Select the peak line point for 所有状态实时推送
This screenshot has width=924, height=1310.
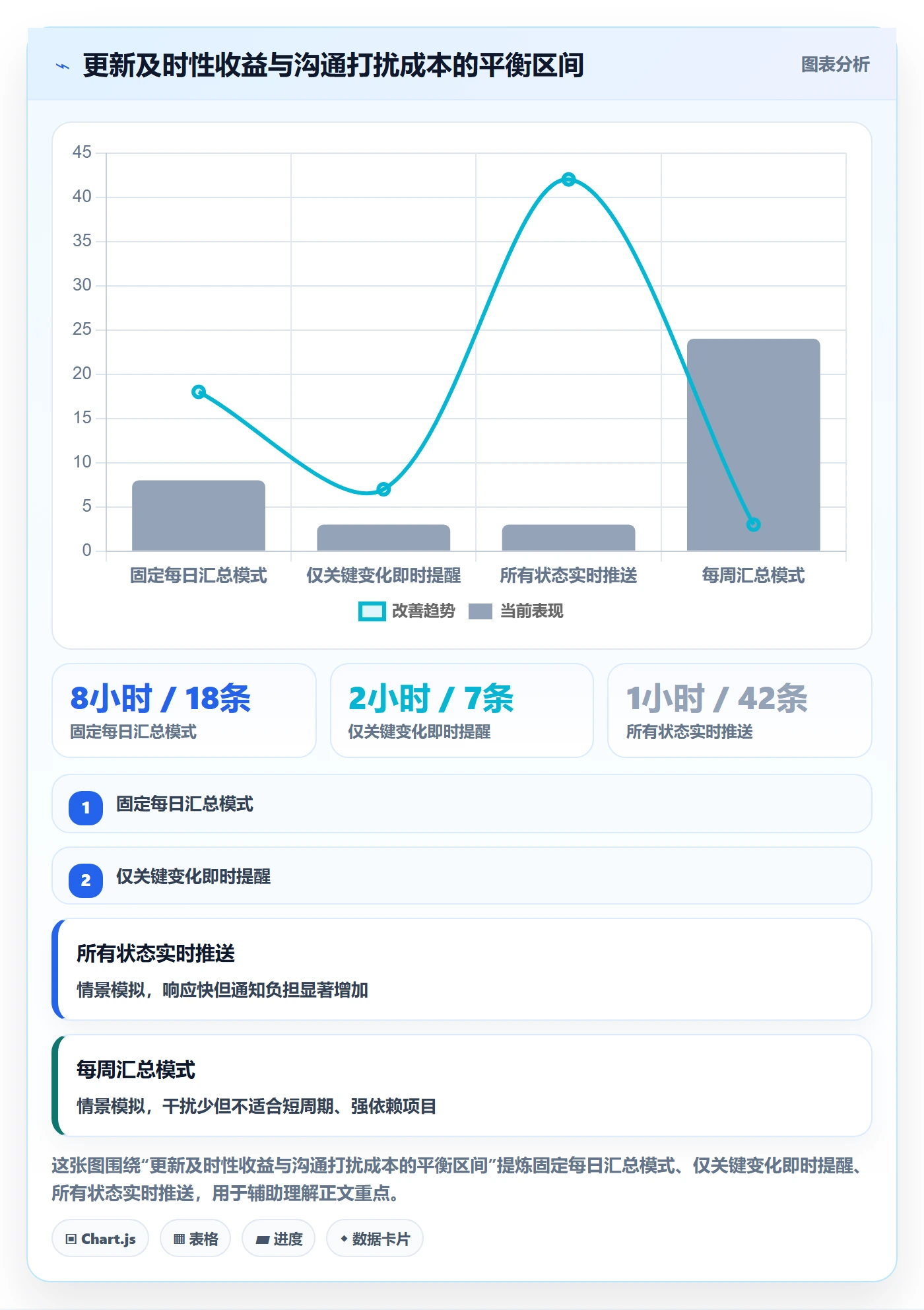tap(568, 180)
